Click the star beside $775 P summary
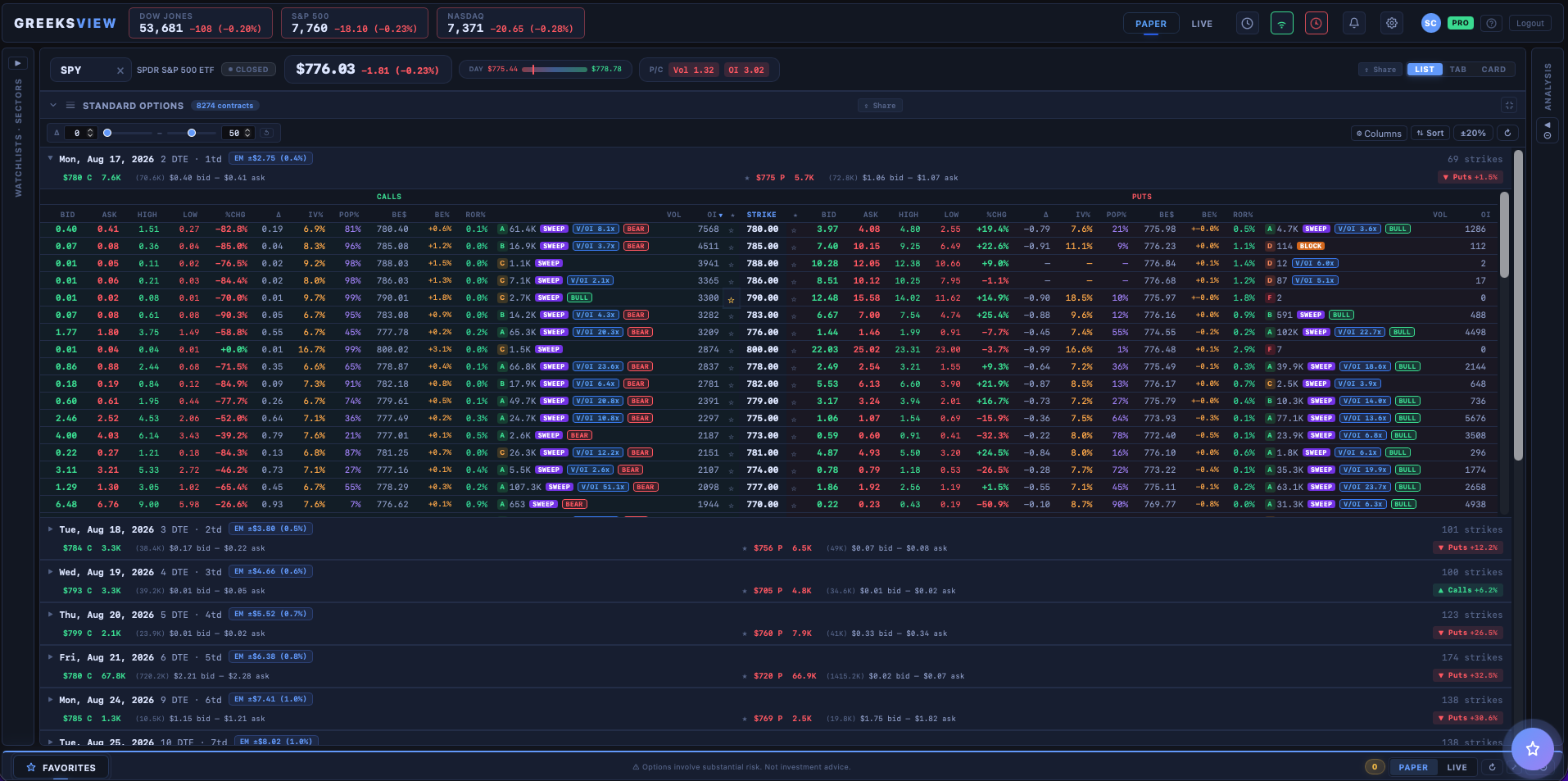The width and height of the screenshot is (1568, 781). coord(747,178)
